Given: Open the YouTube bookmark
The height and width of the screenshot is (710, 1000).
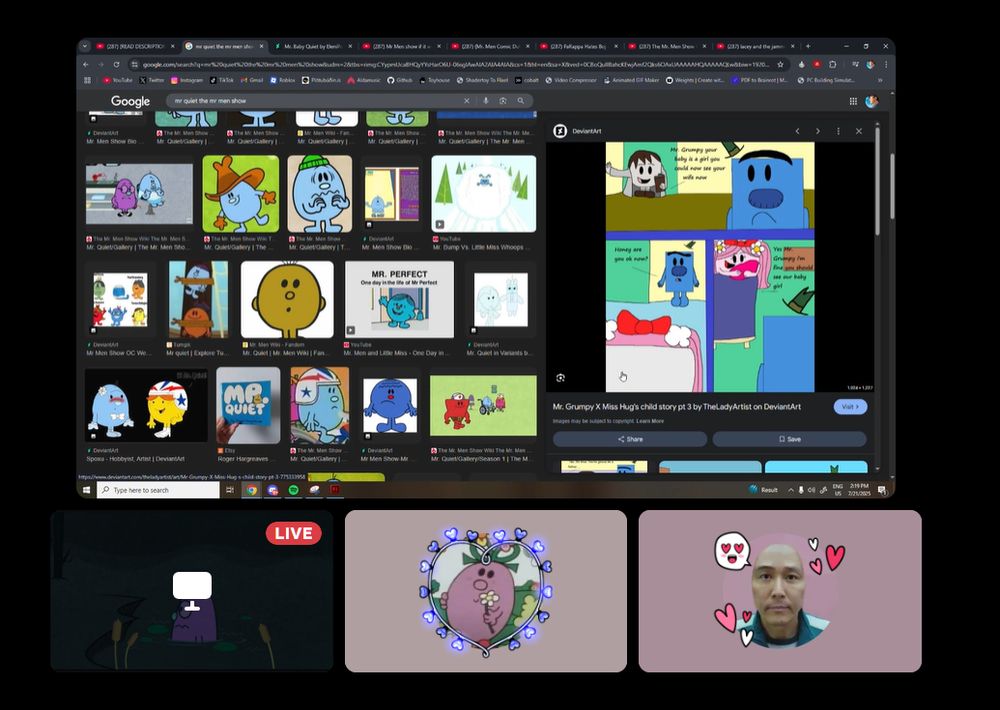Looking at the screenshot, I should (117, 80).
